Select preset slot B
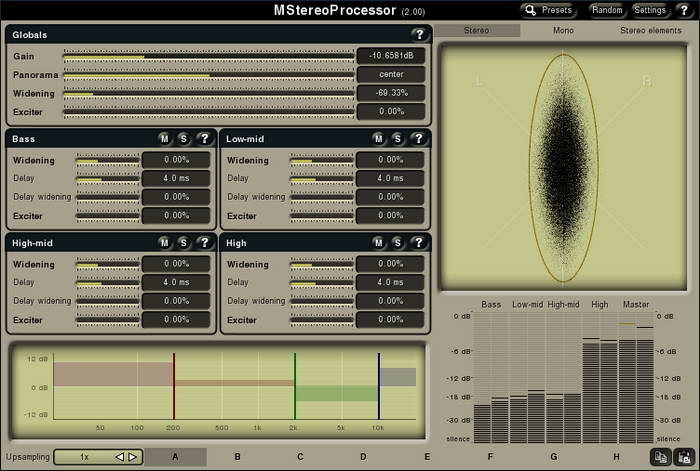700x471 pixels. (237, 457)
